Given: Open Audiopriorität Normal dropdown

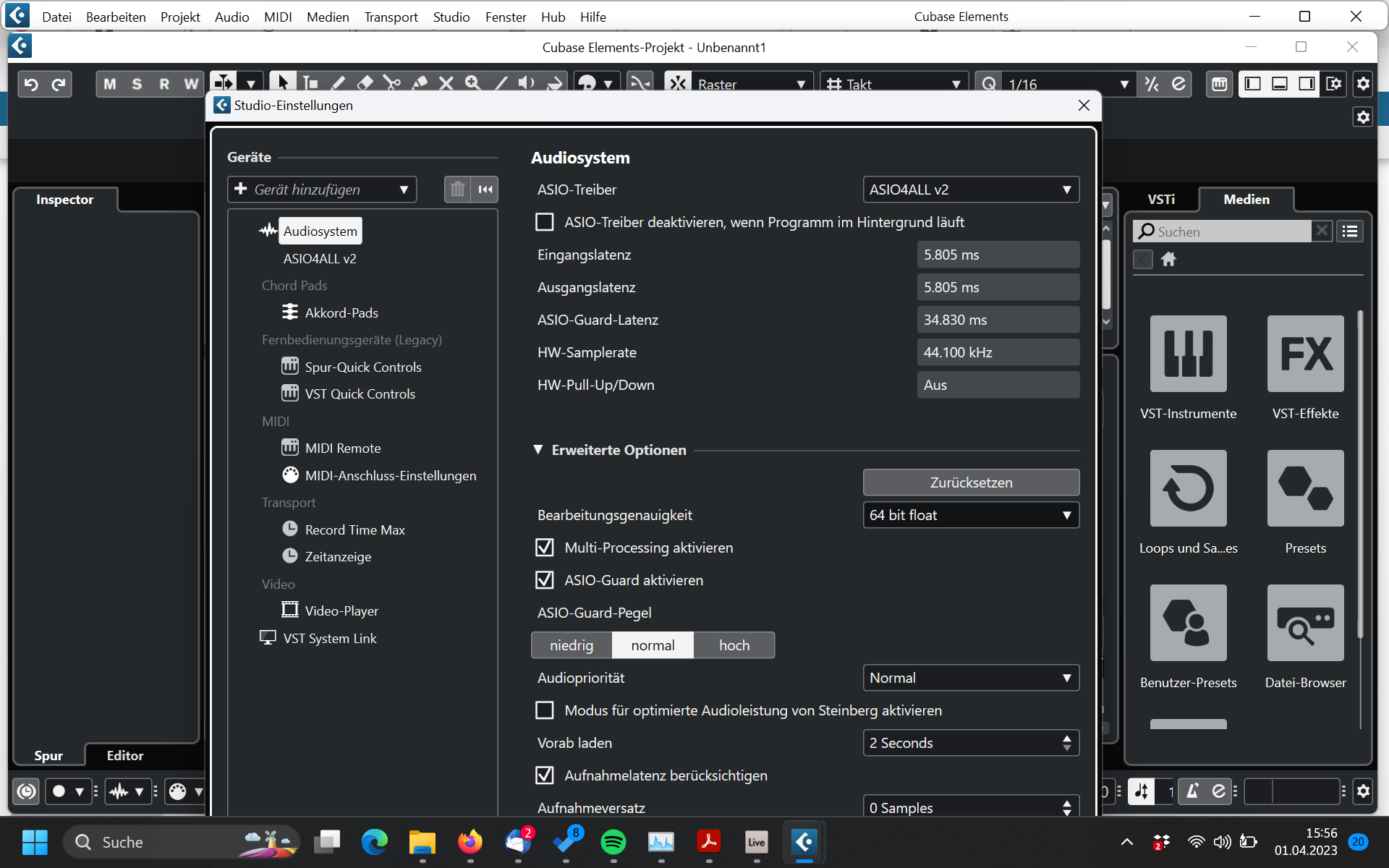Looking at the screenshot, I should (x=971, y=678).
